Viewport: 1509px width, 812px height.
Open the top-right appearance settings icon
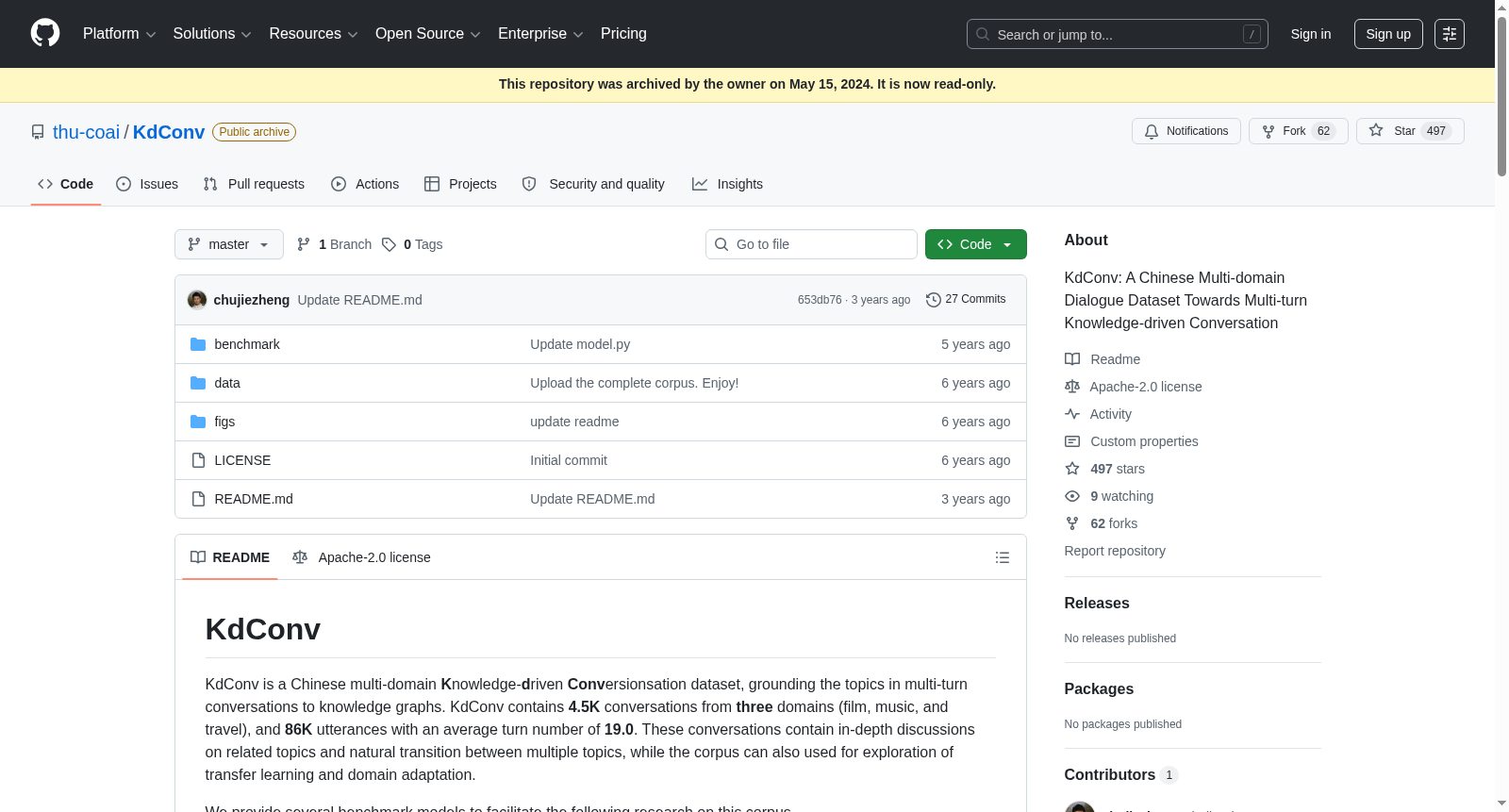point(1449,34)
